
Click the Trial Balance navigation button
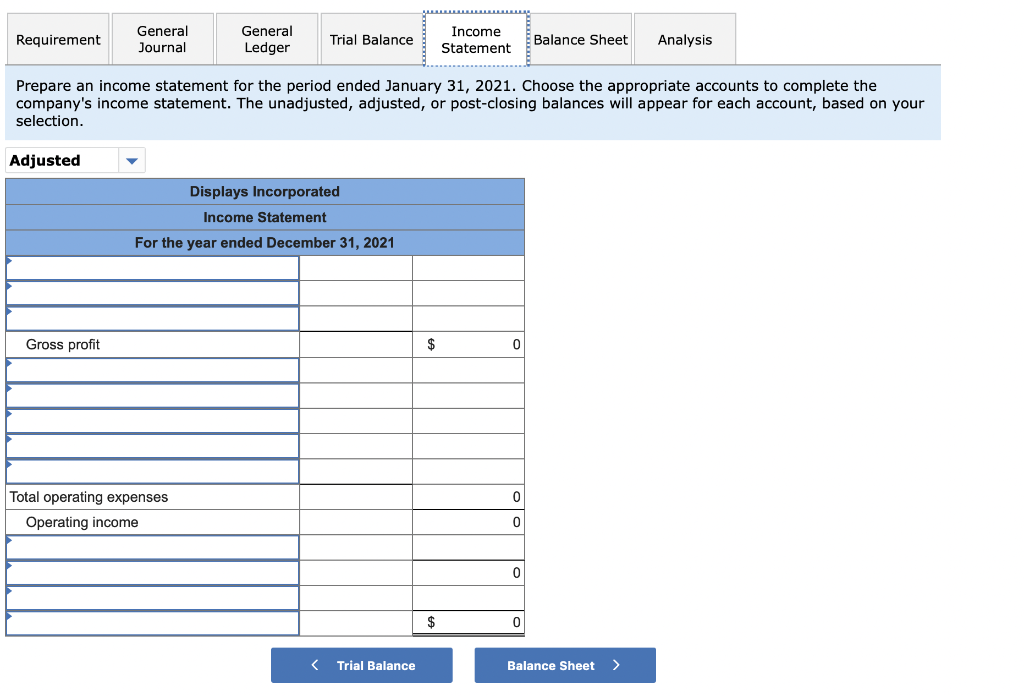[x=361, y=665]
